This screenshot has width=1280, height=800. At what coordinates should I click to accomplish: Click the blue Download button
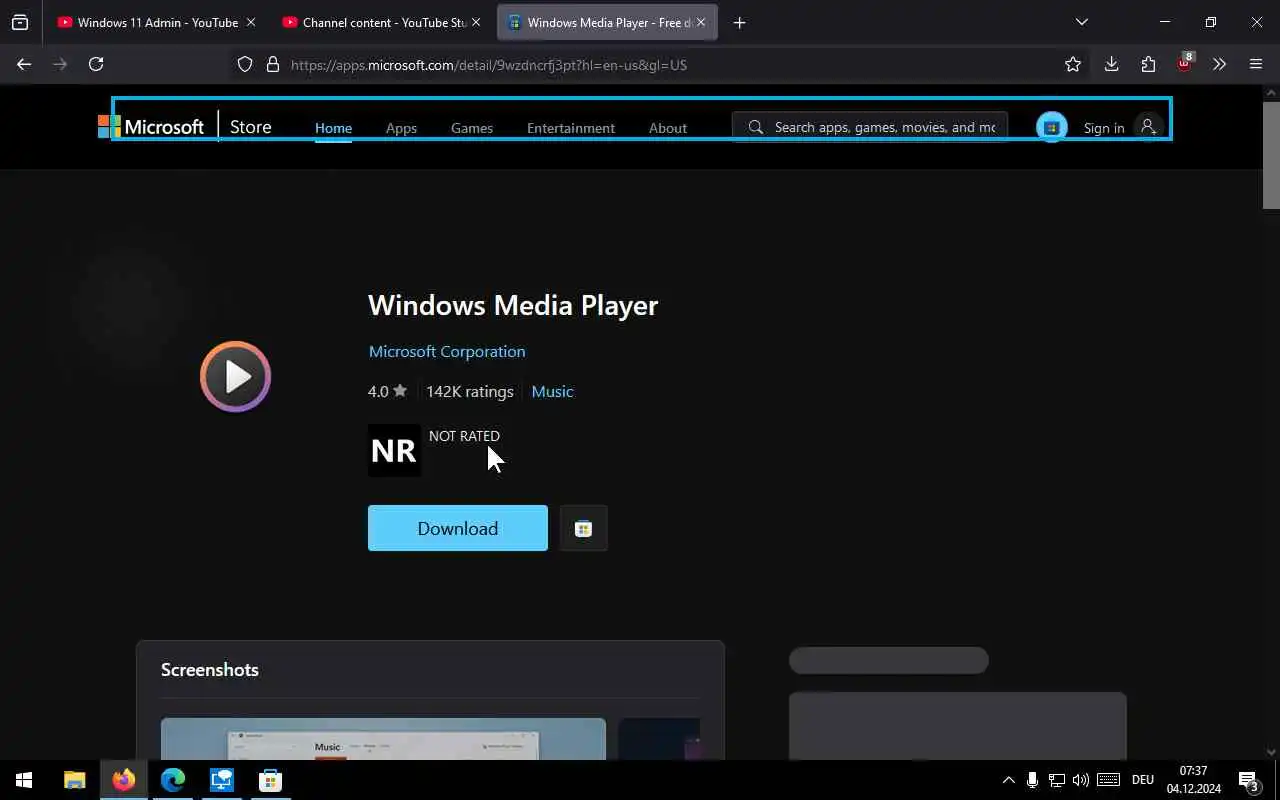458,528
